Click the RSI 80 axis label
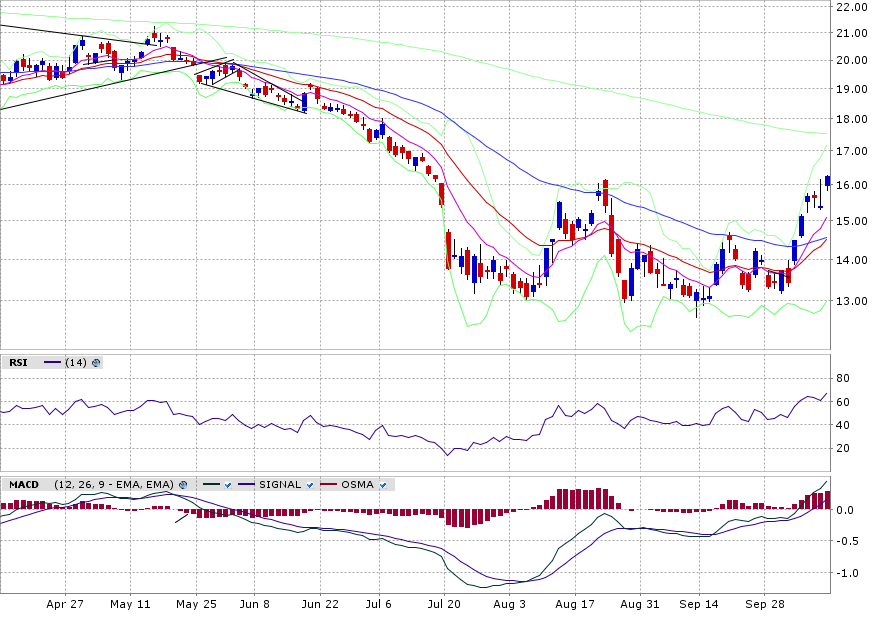This screenshot has height=618, width=876. pos(842,378)
